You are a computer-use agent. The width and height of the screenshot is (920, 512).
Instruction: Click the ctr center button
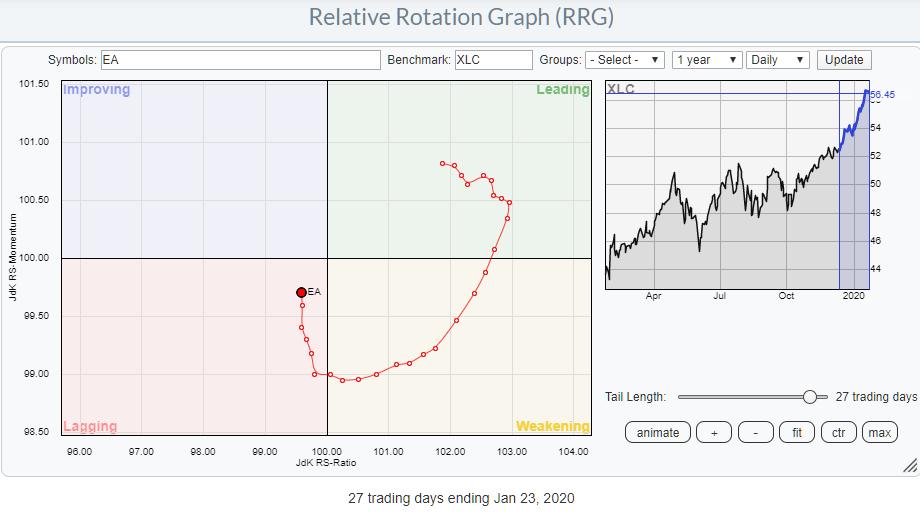(x=839, y=432)
